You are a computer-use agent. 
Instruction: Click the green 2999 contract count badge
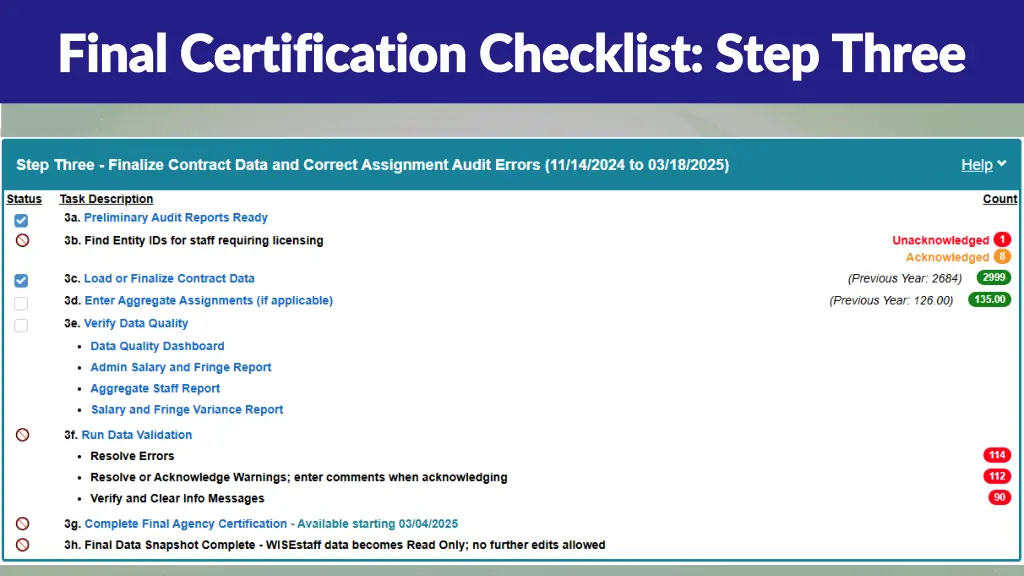993,278
